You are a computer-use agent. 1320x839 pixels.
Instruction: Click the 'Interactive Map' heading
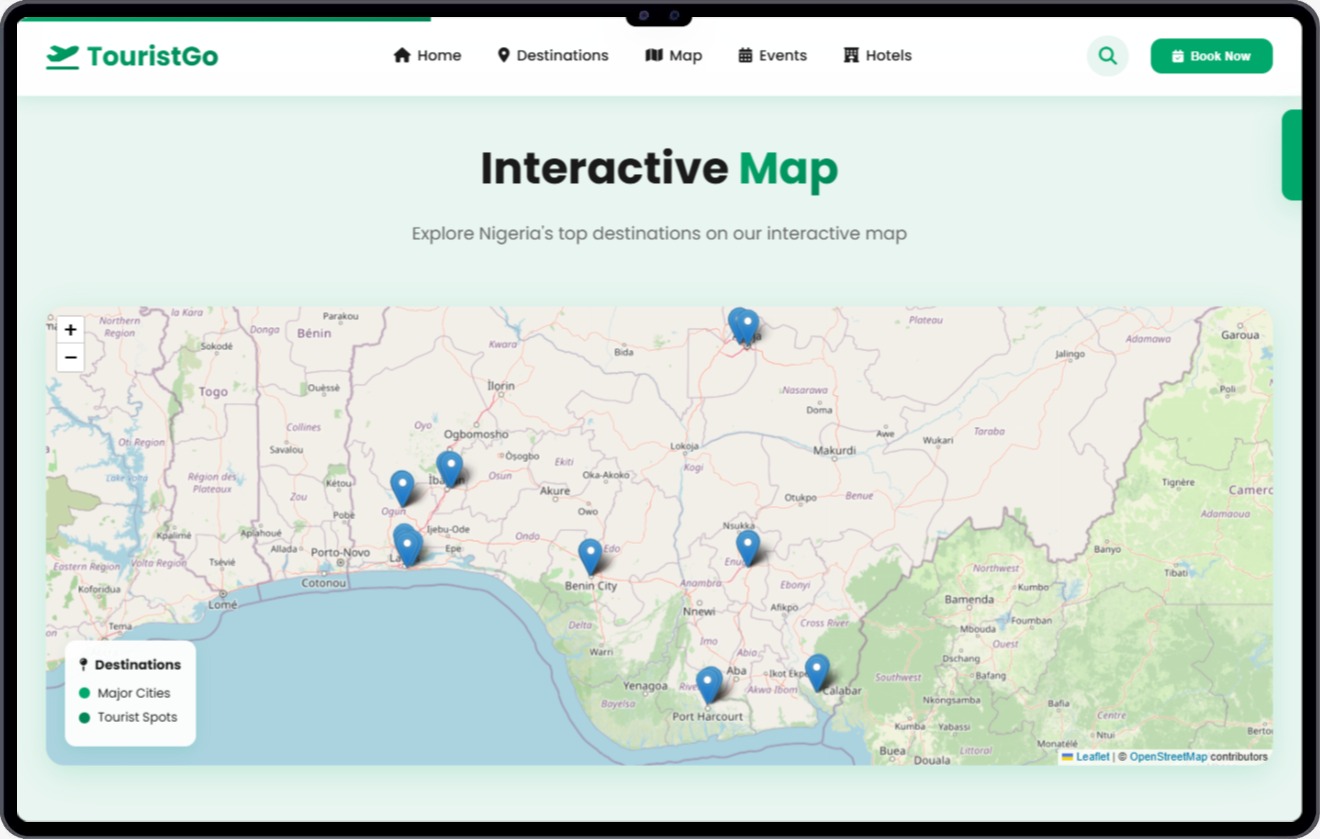[659, 168]
